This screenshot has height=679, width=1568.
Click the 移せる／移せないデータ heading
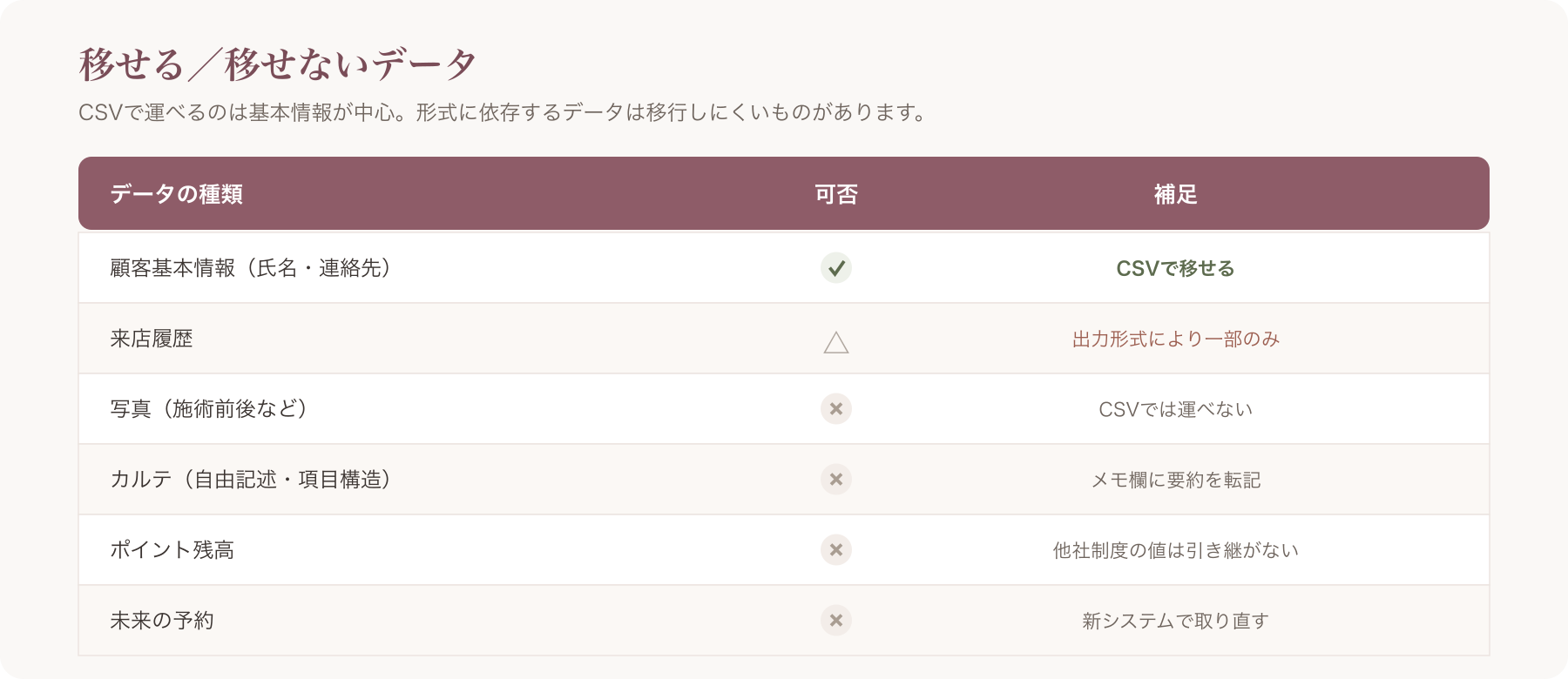point(278,64)
